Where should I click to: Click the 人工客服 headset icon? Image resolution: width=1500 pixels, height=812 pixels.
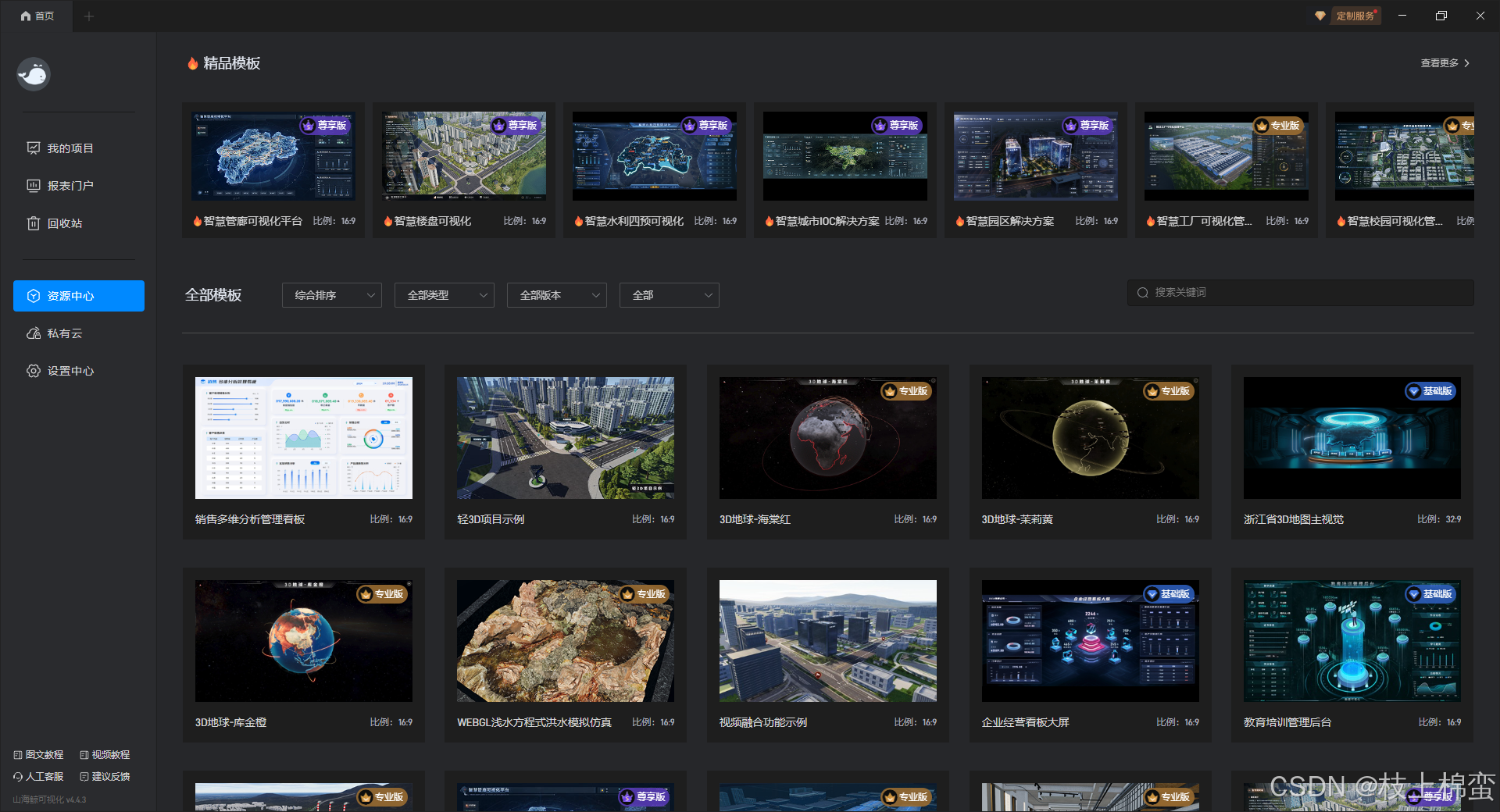point(18,777)
